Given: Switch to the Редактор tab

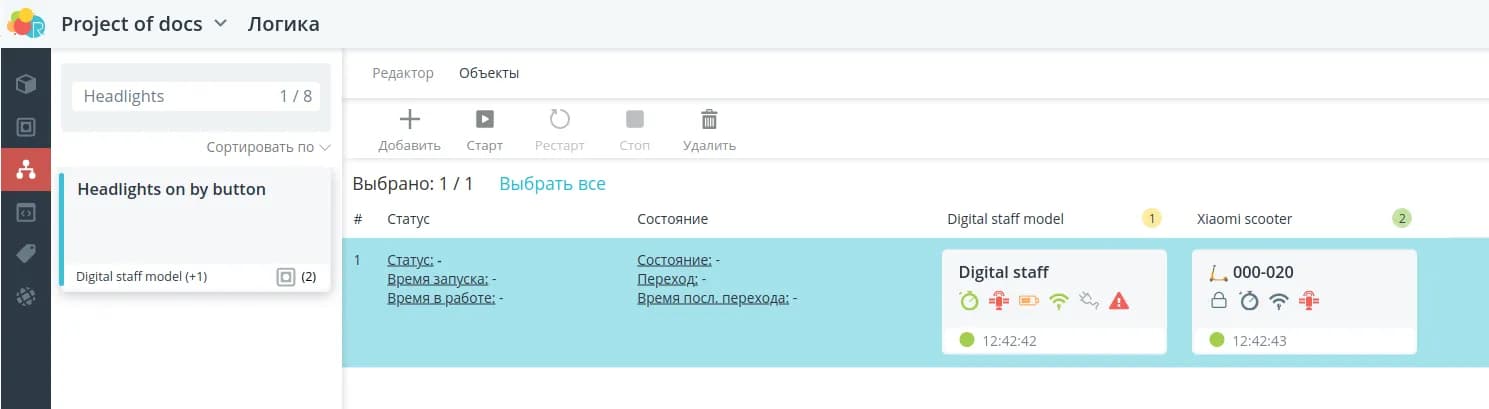Looking at the screenshot, I should (403, 73).
